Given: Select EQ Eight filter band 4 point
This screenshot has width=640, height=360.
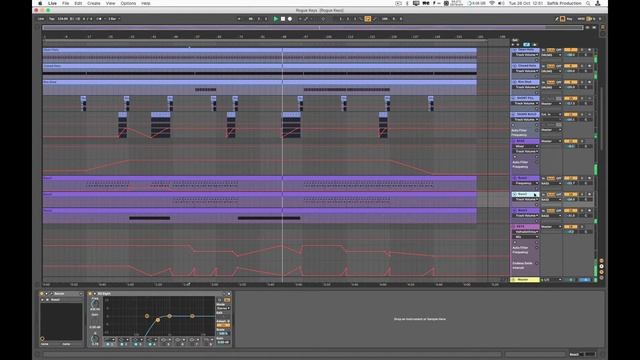Looking at the screenshot, I should [192, 316].
